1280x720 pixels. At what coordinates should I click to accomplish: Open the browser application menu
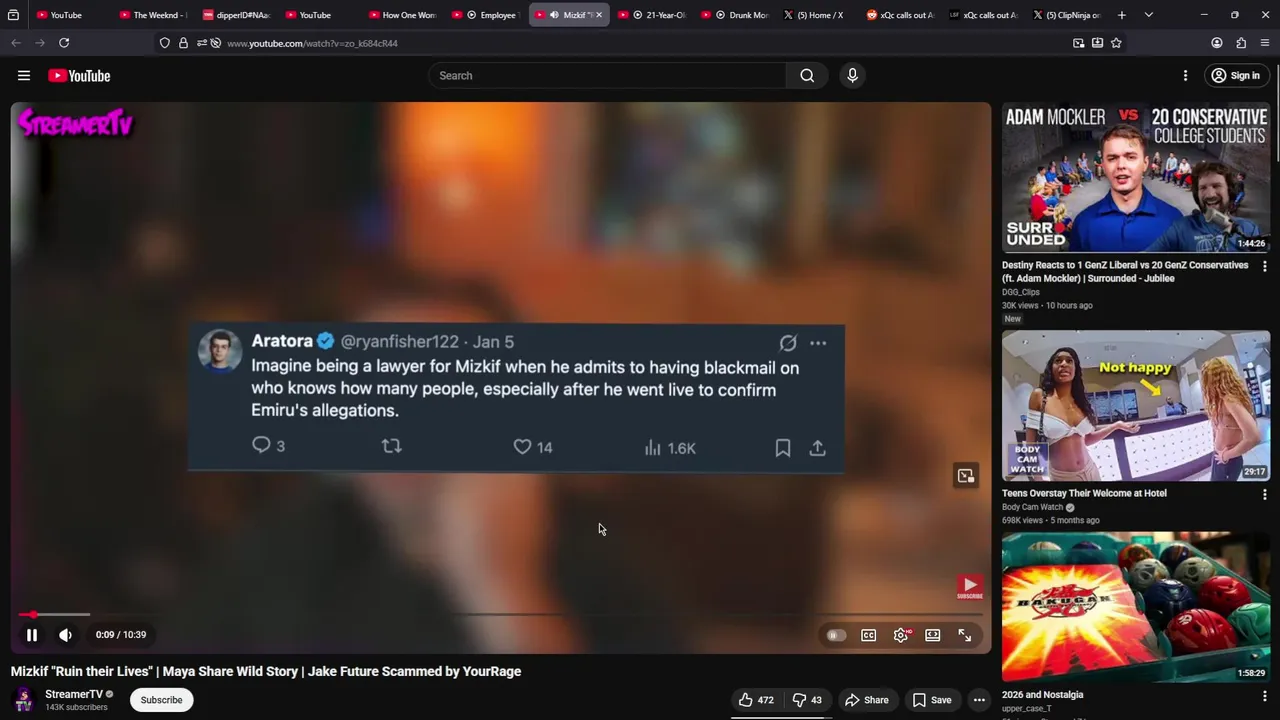(x=1265, y=43)
